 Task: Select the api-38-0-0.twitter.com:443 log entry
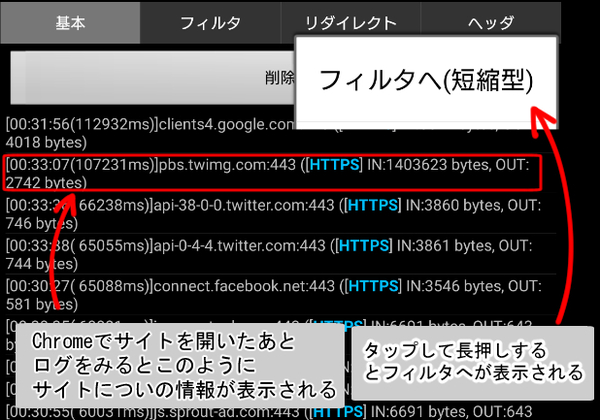(280, 214)
